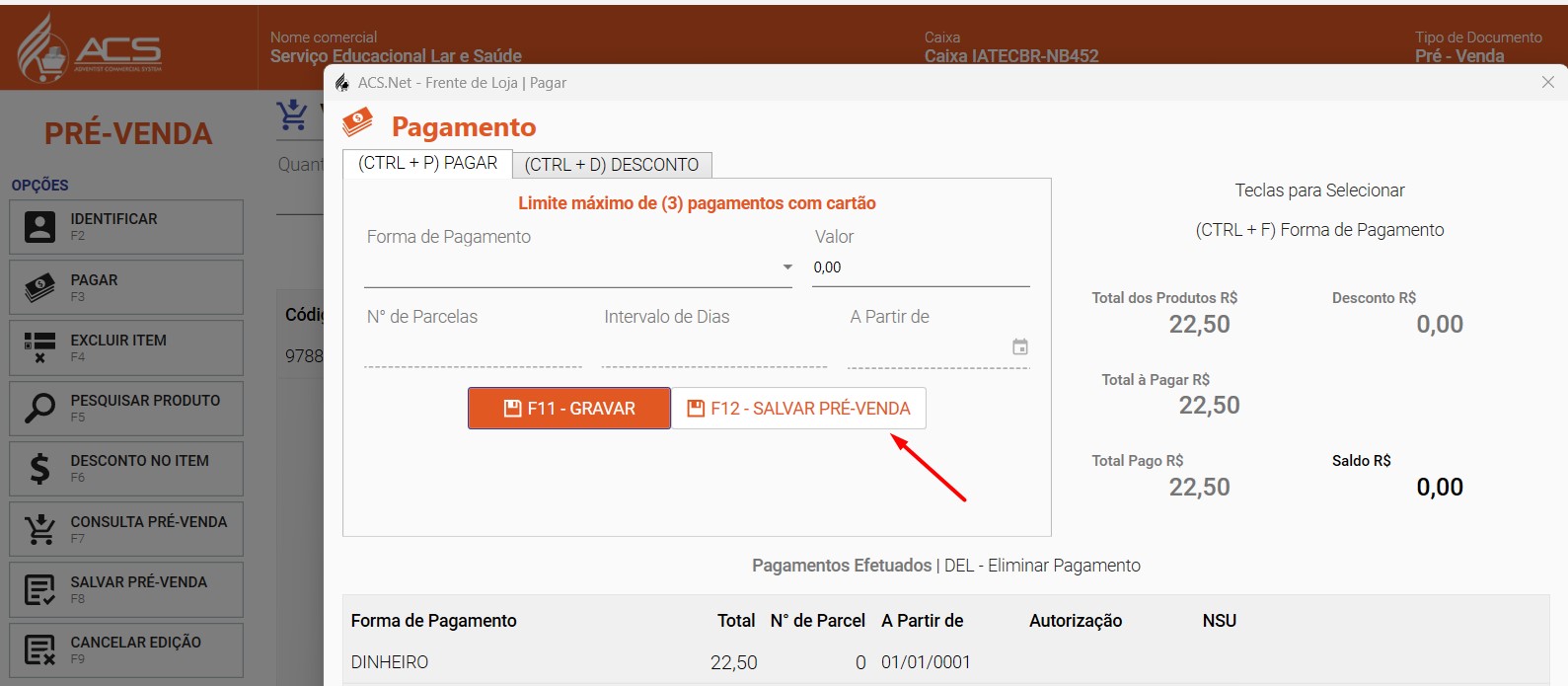Switch to the (CTRL + D) DESCONTO tab
The image size is (1568, 686).
(612, 165)
